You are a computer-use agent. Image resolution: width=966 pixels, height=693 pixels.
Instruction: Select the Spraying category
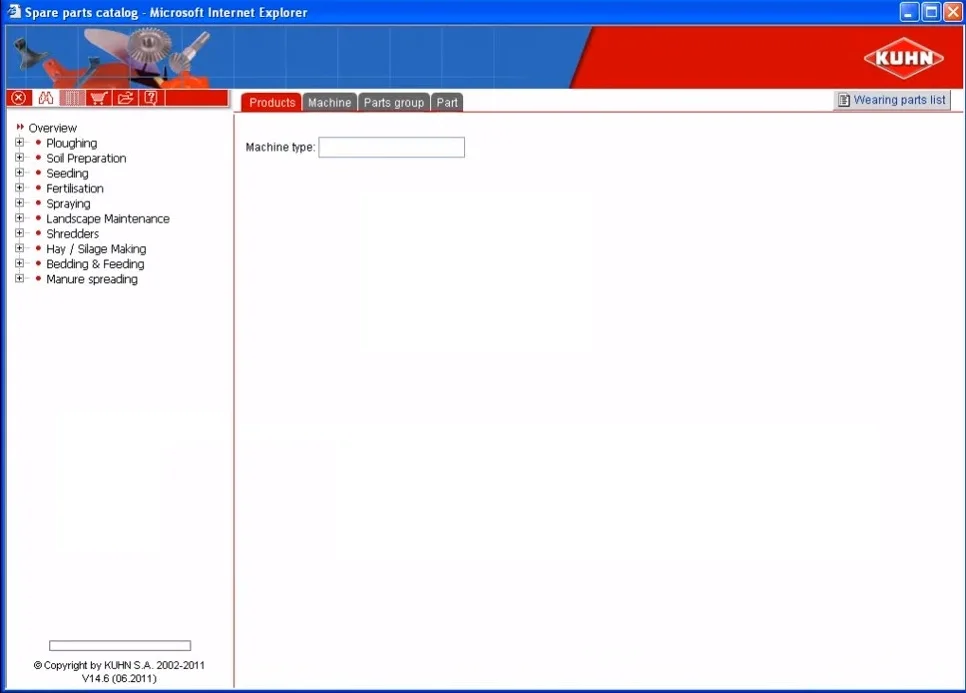[x=68, y=203]
